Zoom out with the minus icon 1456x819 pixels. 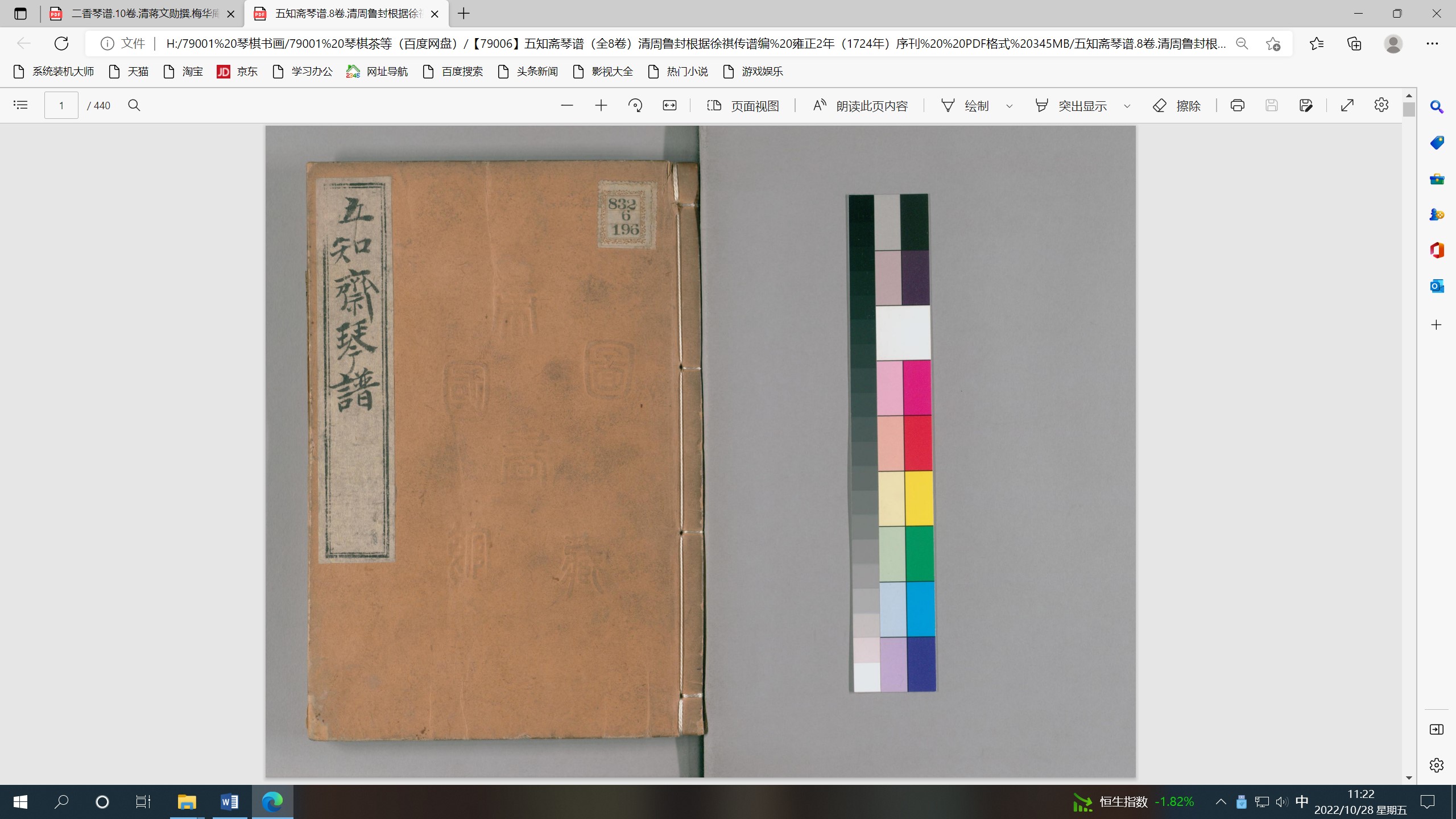click(567, 105)
